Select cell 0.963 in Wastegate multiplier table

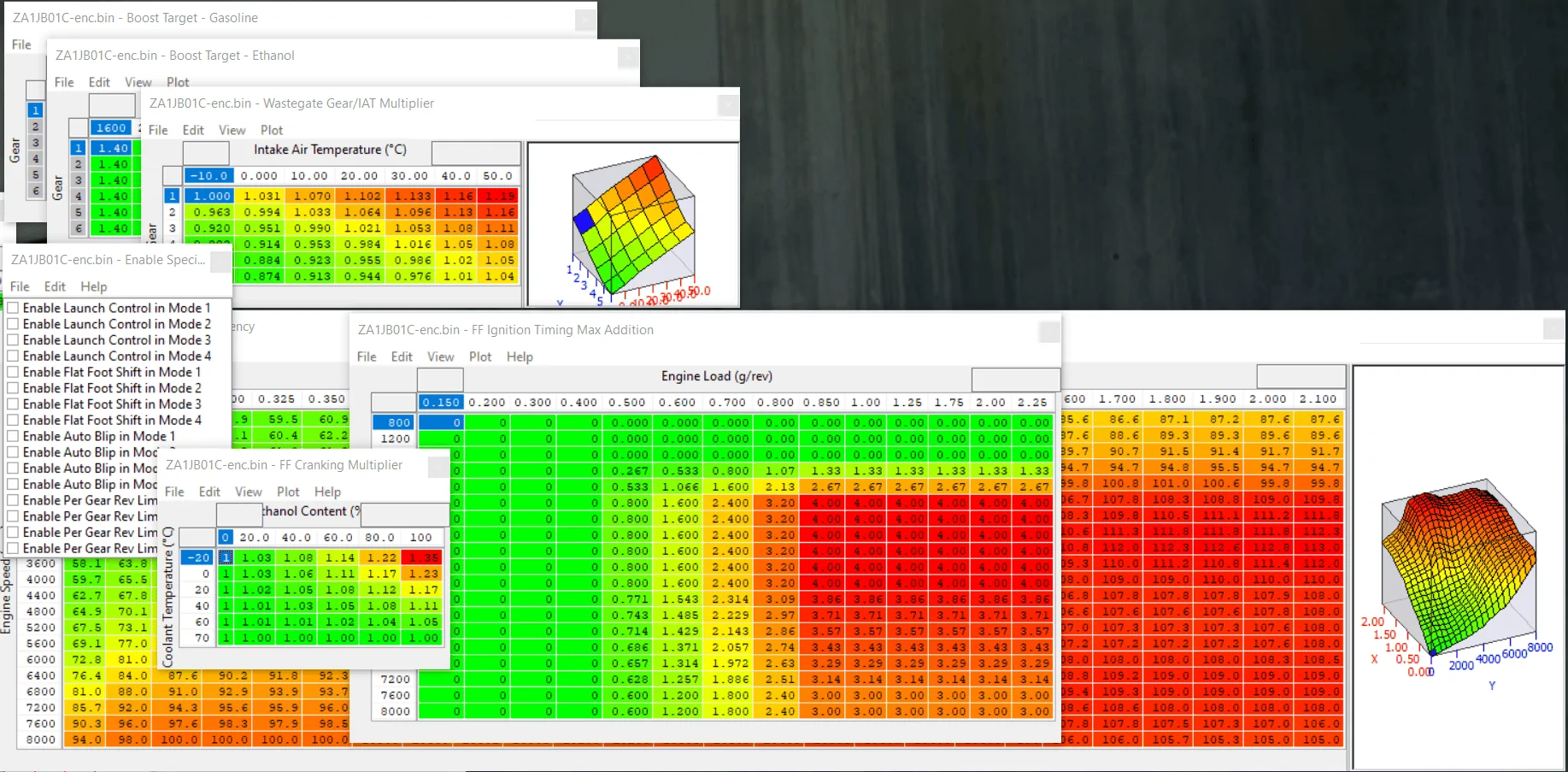(209, 212)
